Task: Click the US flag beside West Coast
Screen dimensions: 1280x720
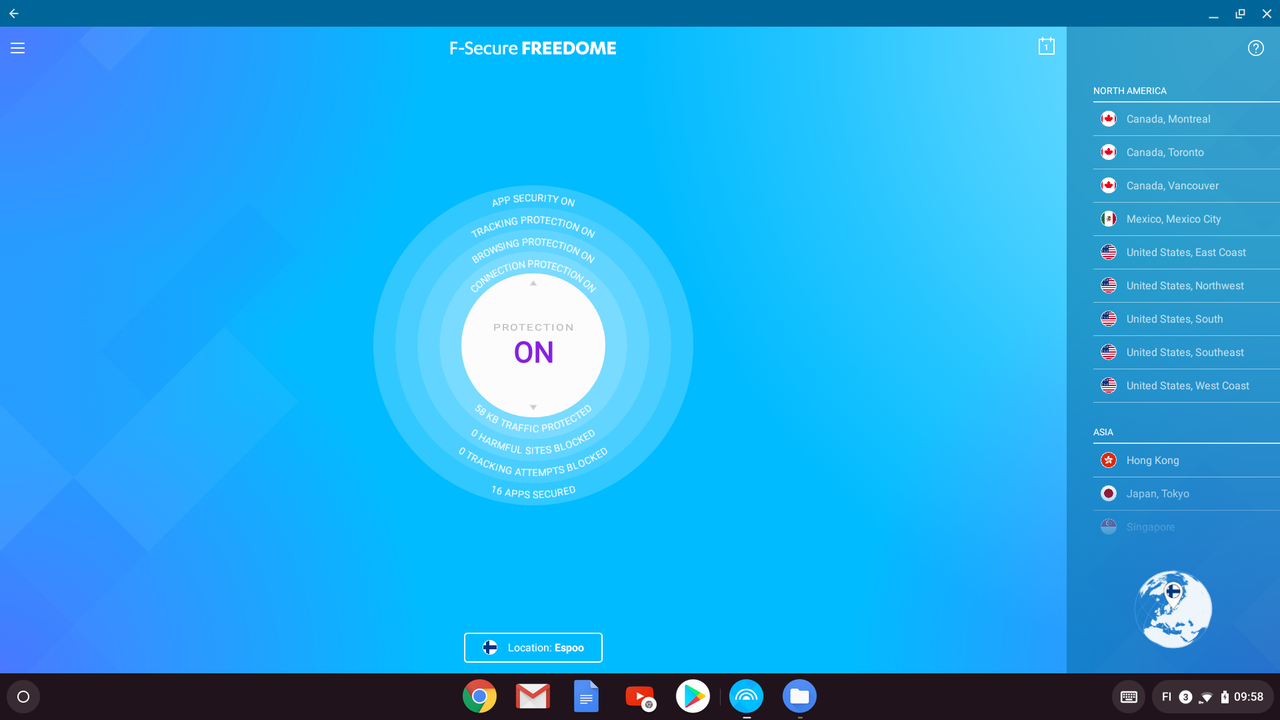Action: click(1108, 385)
